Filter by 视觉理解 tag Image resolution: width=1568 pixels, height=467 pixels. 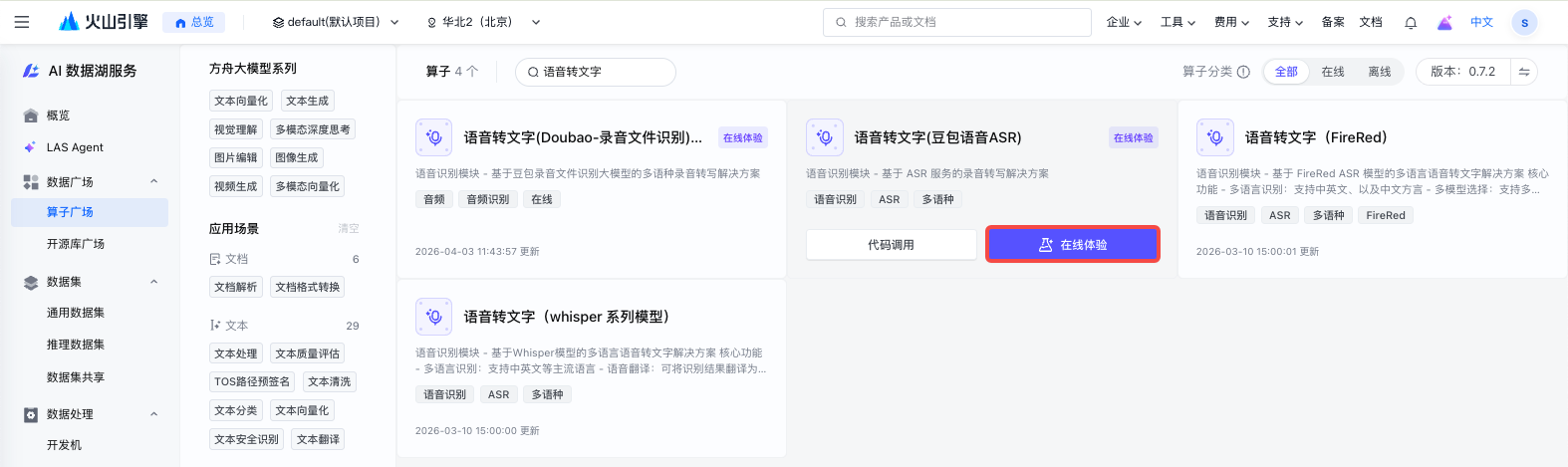pyautogui.click(x=235, y=129)
